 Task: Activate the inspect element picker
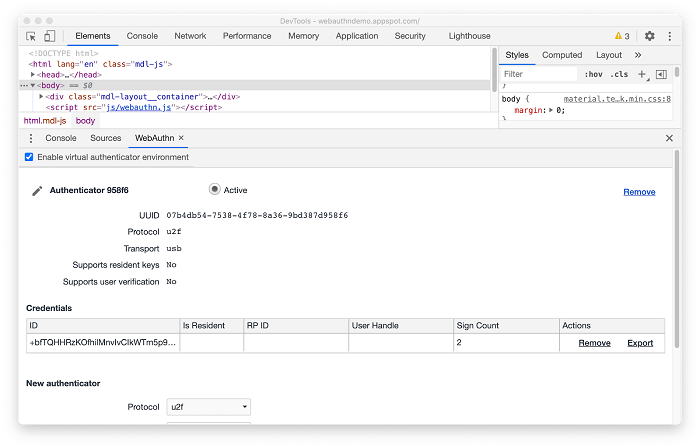click(x=31, y=36)
